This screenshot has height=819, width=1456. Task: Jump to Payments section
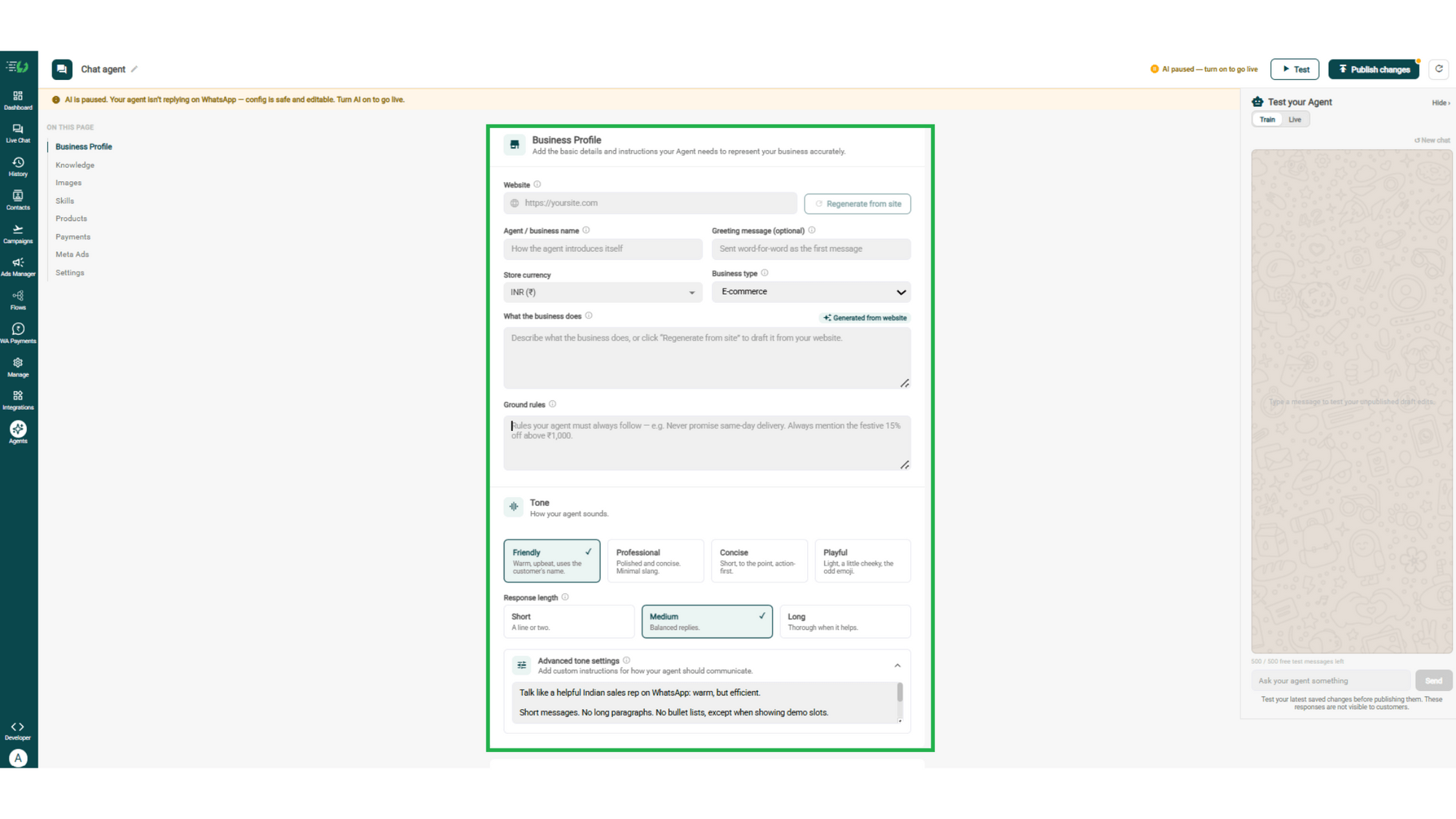pos(73,237)
